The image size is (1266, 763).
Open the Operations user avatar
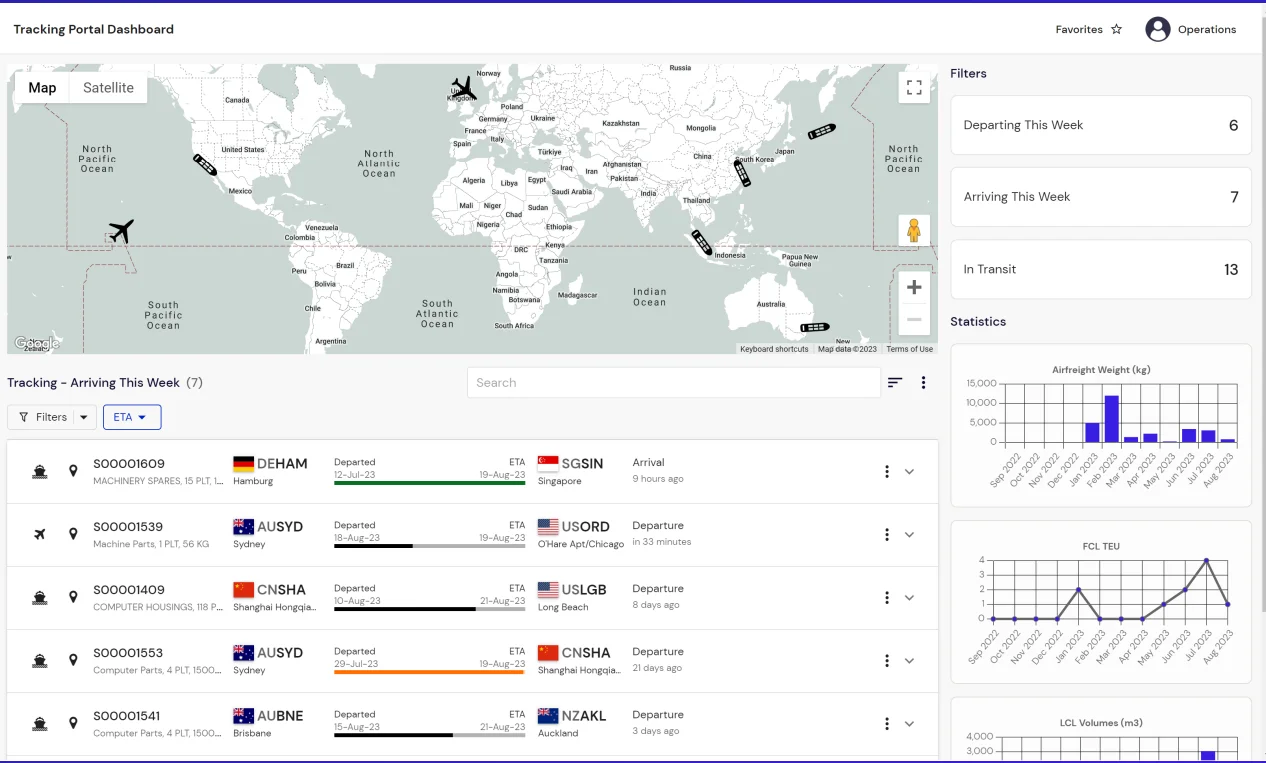[x=1158, y=29]
